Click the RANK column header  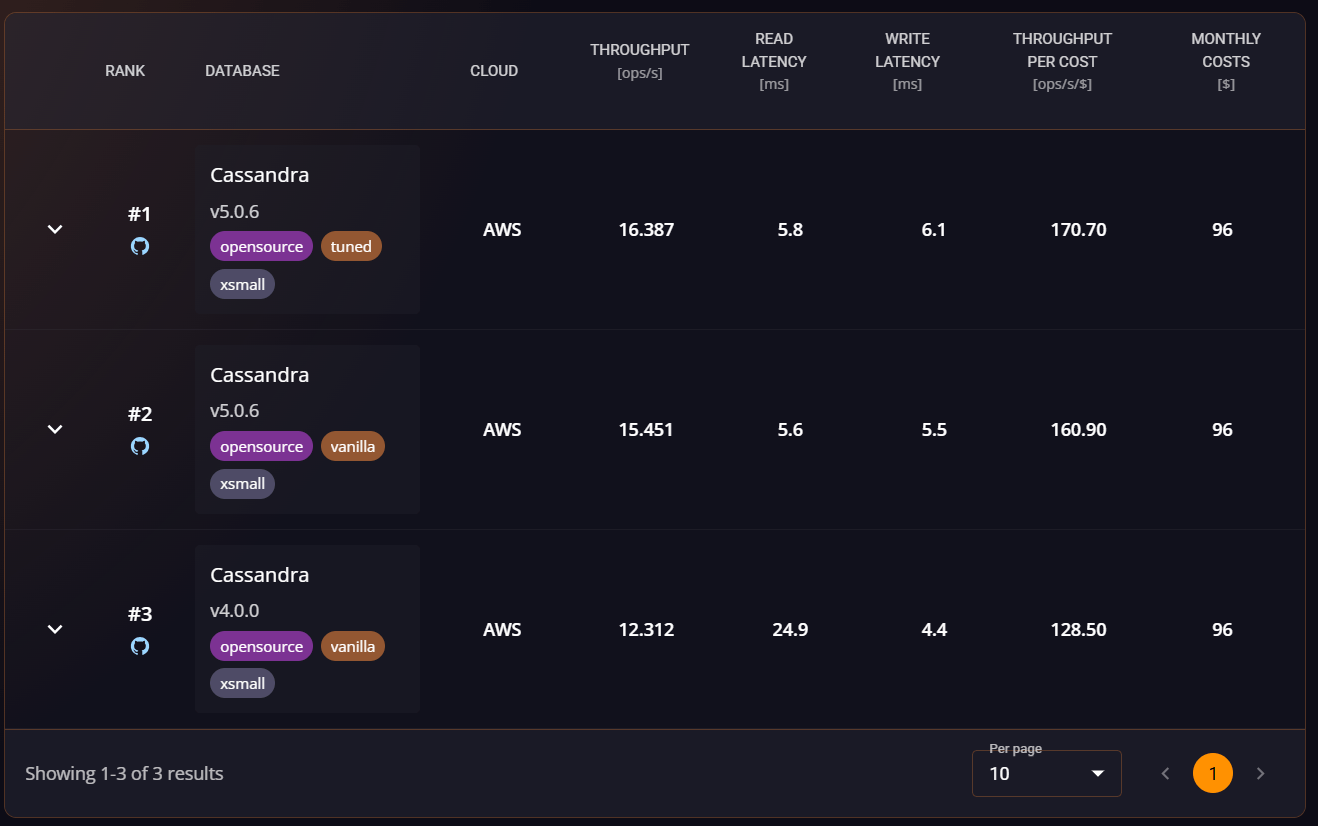[x=125, y=70]
